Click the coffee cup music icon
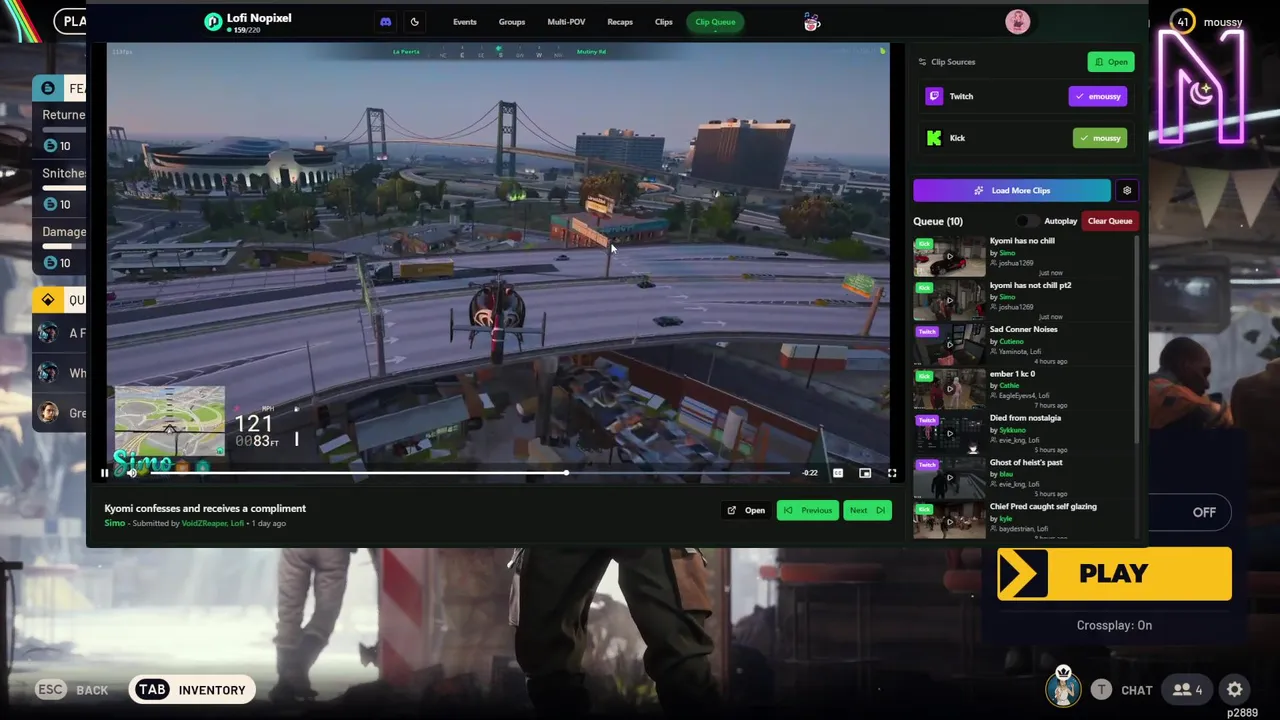1280x720 pixels. coord(812,22)
